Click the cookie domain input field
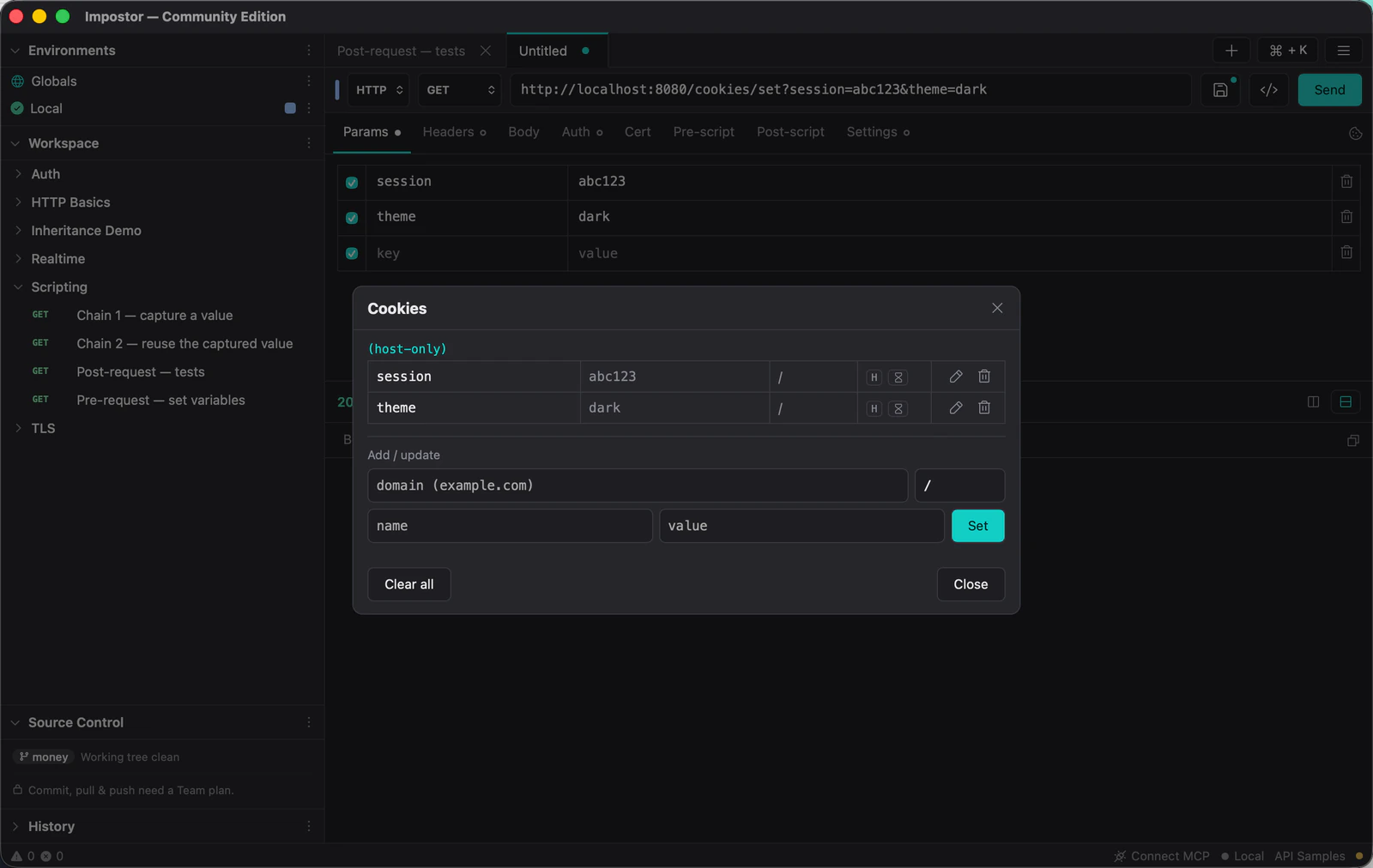The image size is (1373, 868). click(638, 485)
